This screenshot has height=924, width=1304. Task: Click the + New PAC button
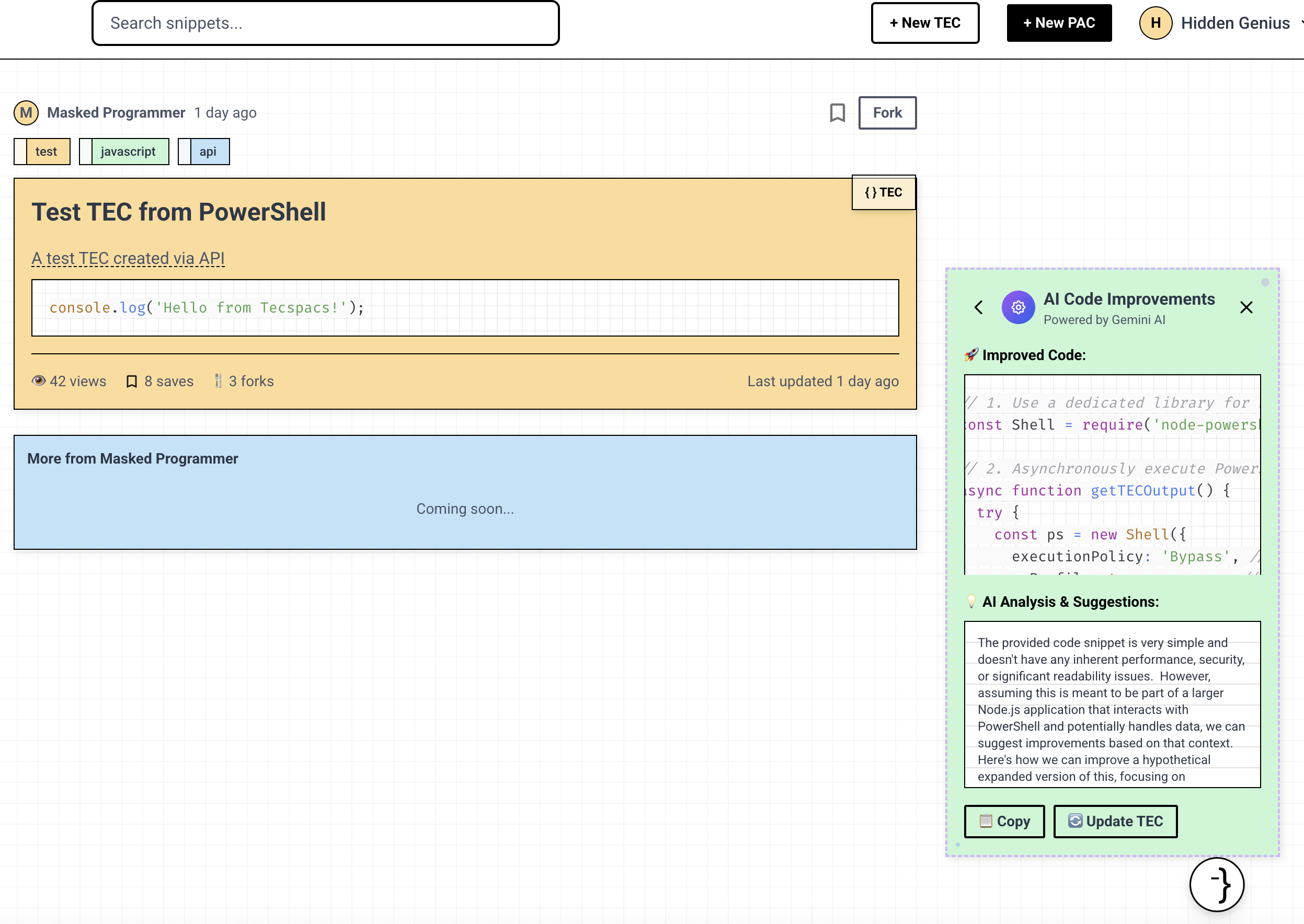coord(1059,23)
